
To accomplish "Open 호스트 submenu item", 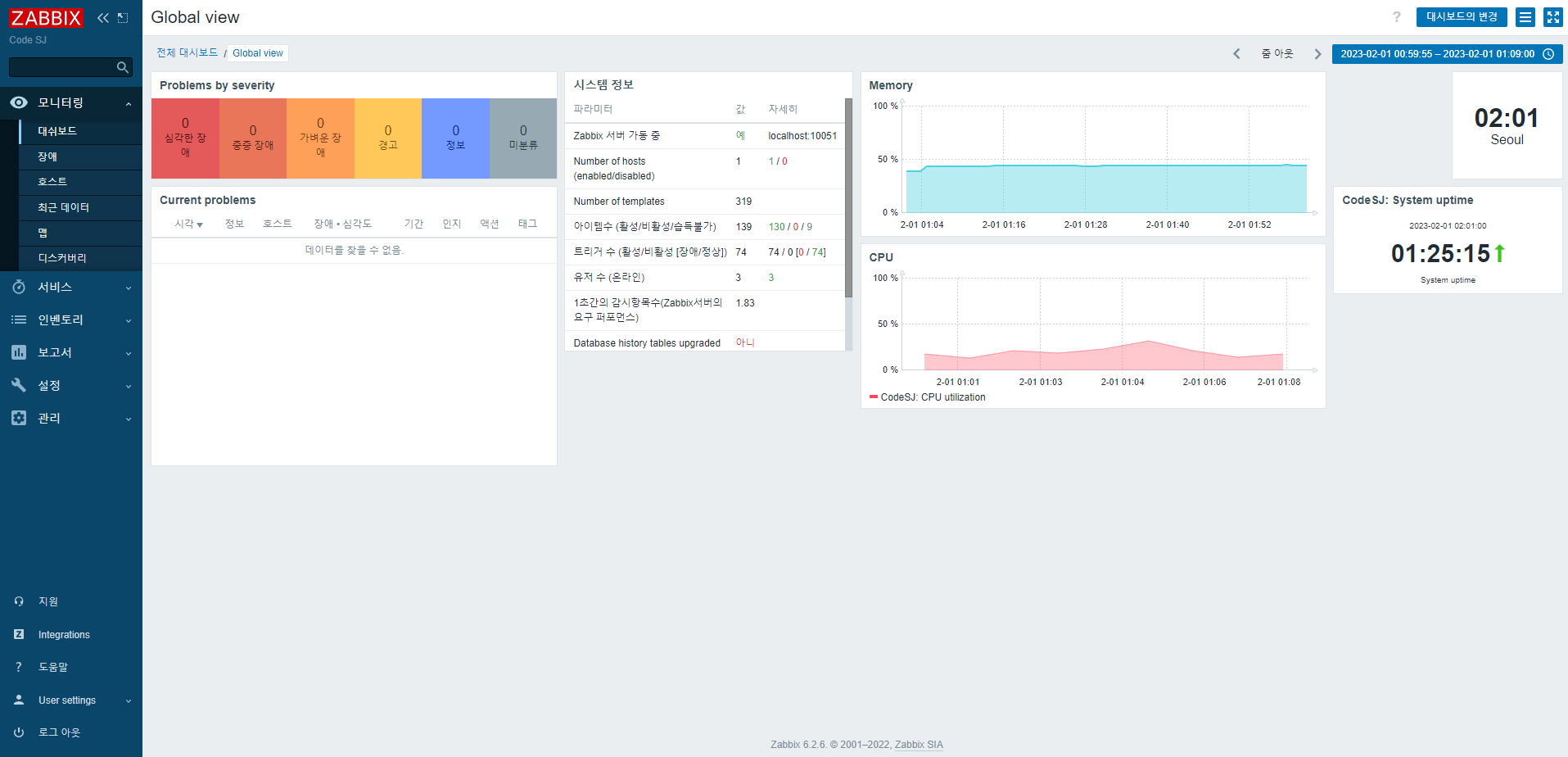I will click(x=80, y=182).
